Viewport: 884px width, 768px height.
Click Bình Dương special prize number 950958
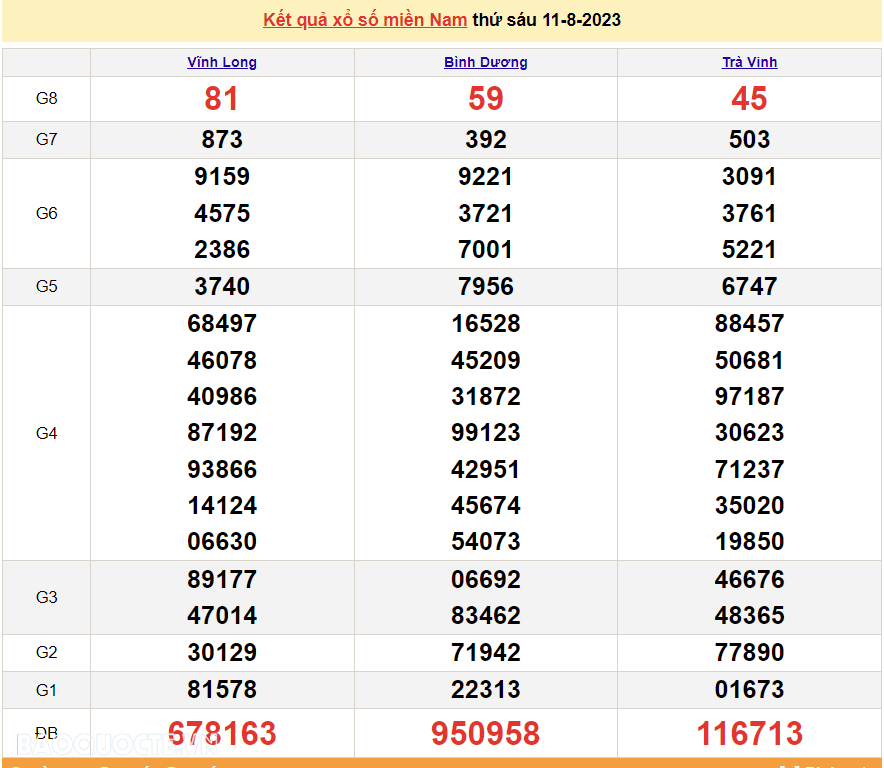[x=486, y=733]
